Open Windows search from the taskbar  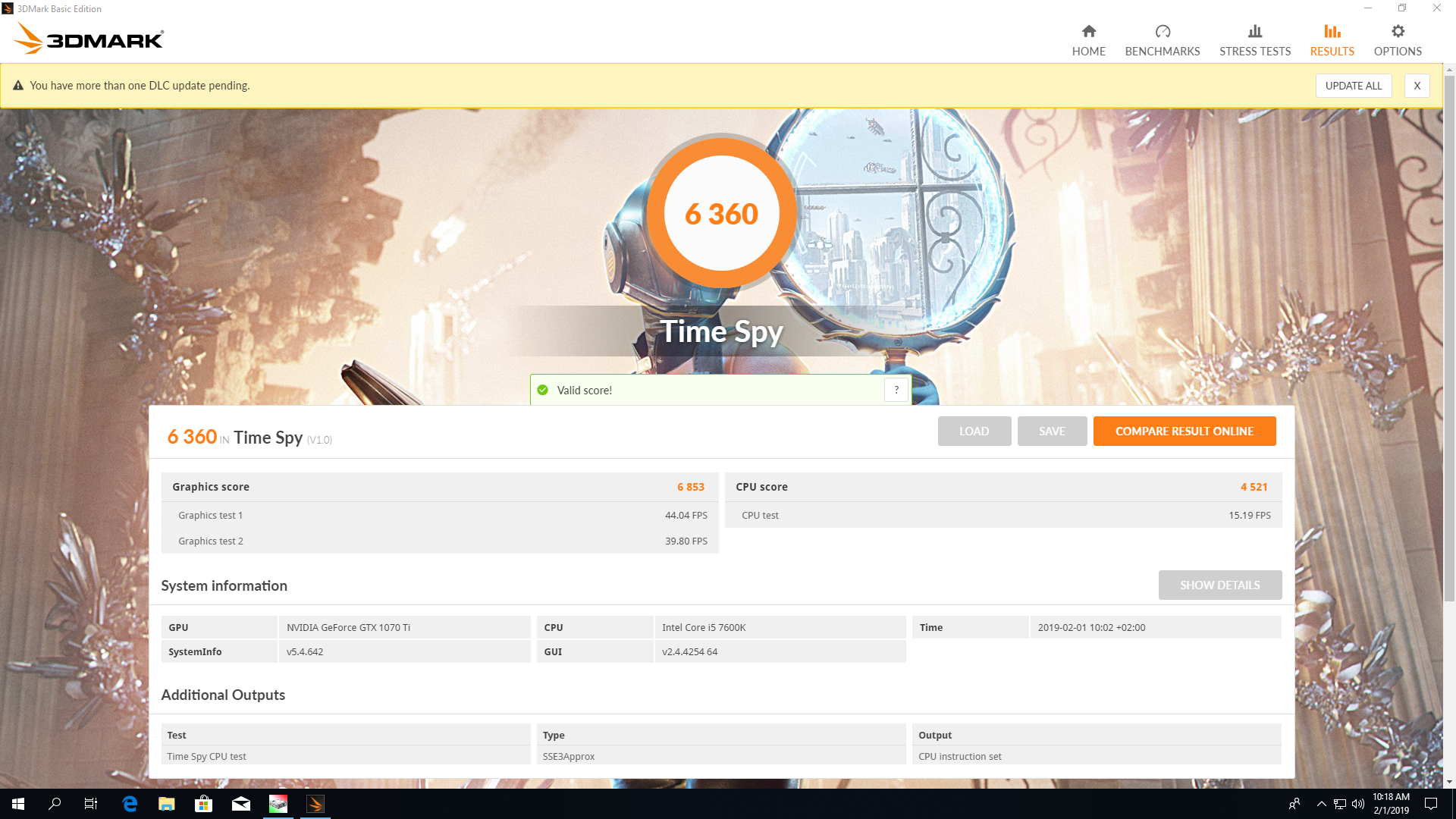coord(55,804)
